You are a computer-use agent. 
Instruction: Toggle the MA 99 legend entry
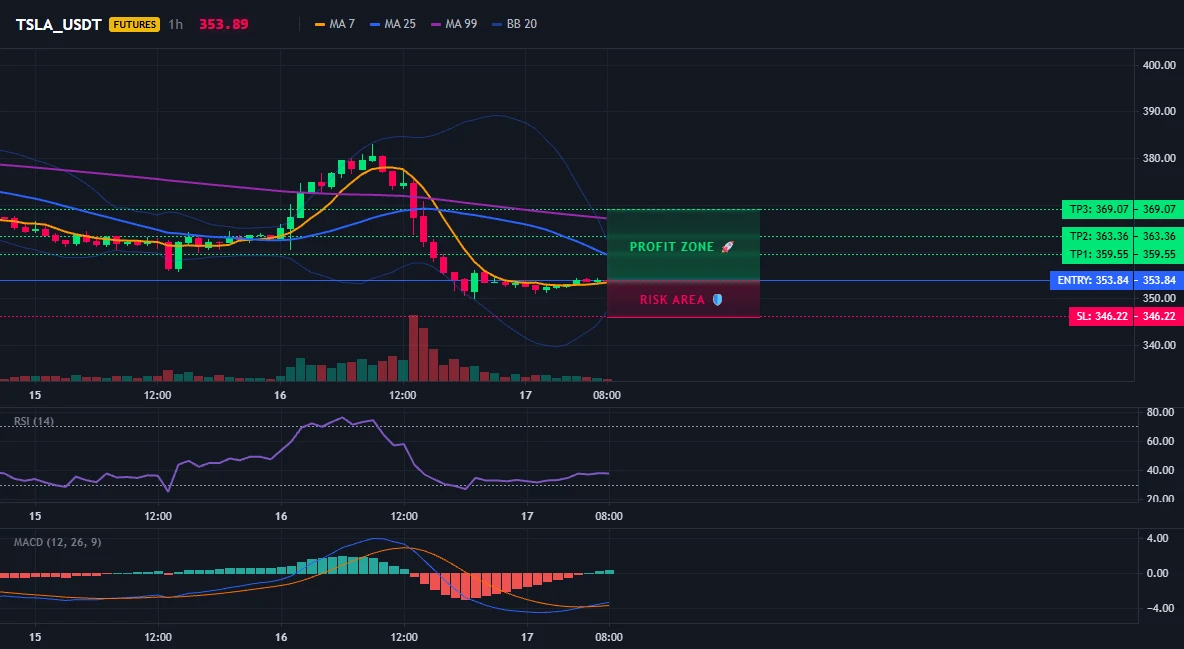tap(454, 24)
